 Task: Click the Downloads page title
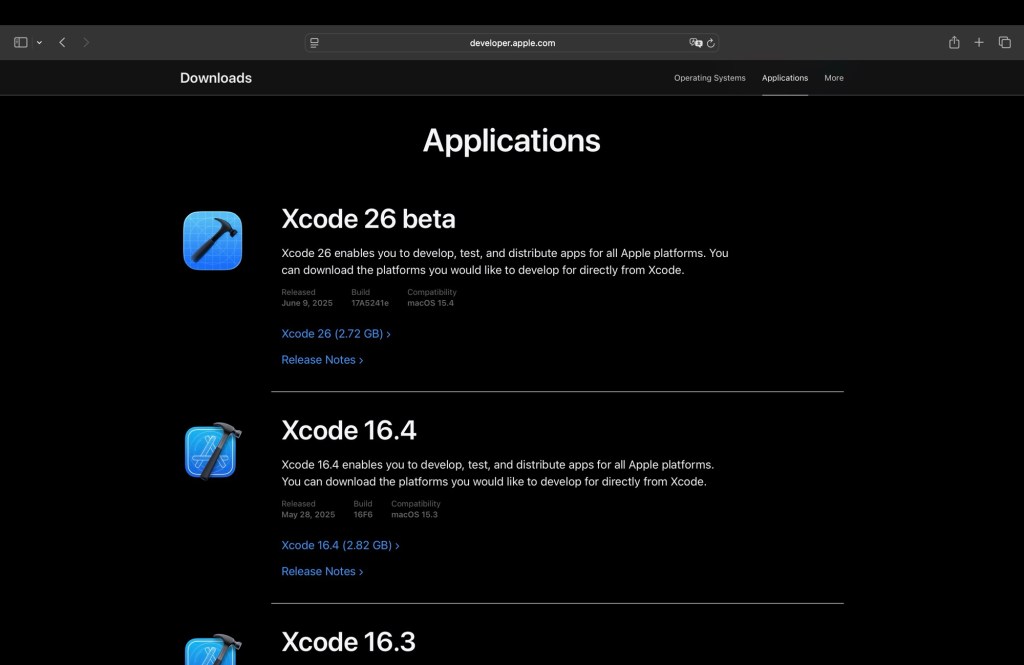pyautogui.click(x=216, y=78)
